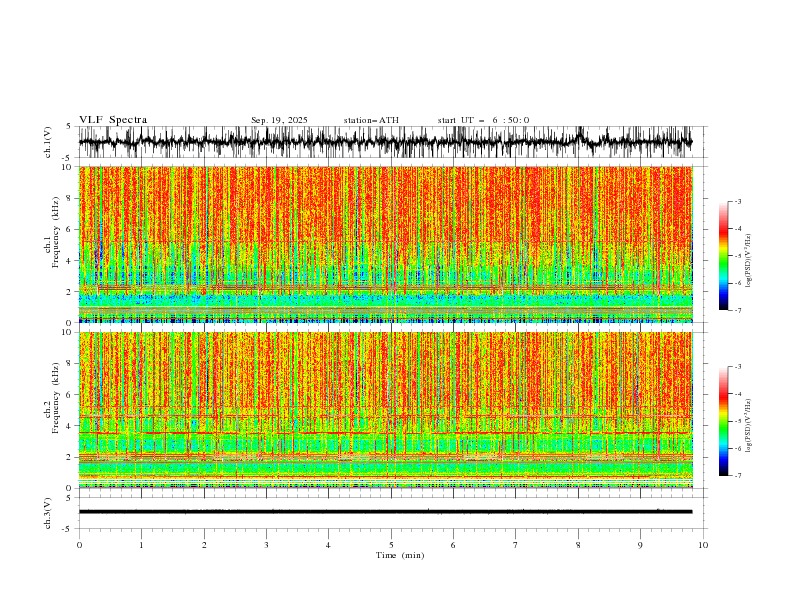Click the ch.3 flat voltage trace
792x612 pixels.
tap(385, 512)
